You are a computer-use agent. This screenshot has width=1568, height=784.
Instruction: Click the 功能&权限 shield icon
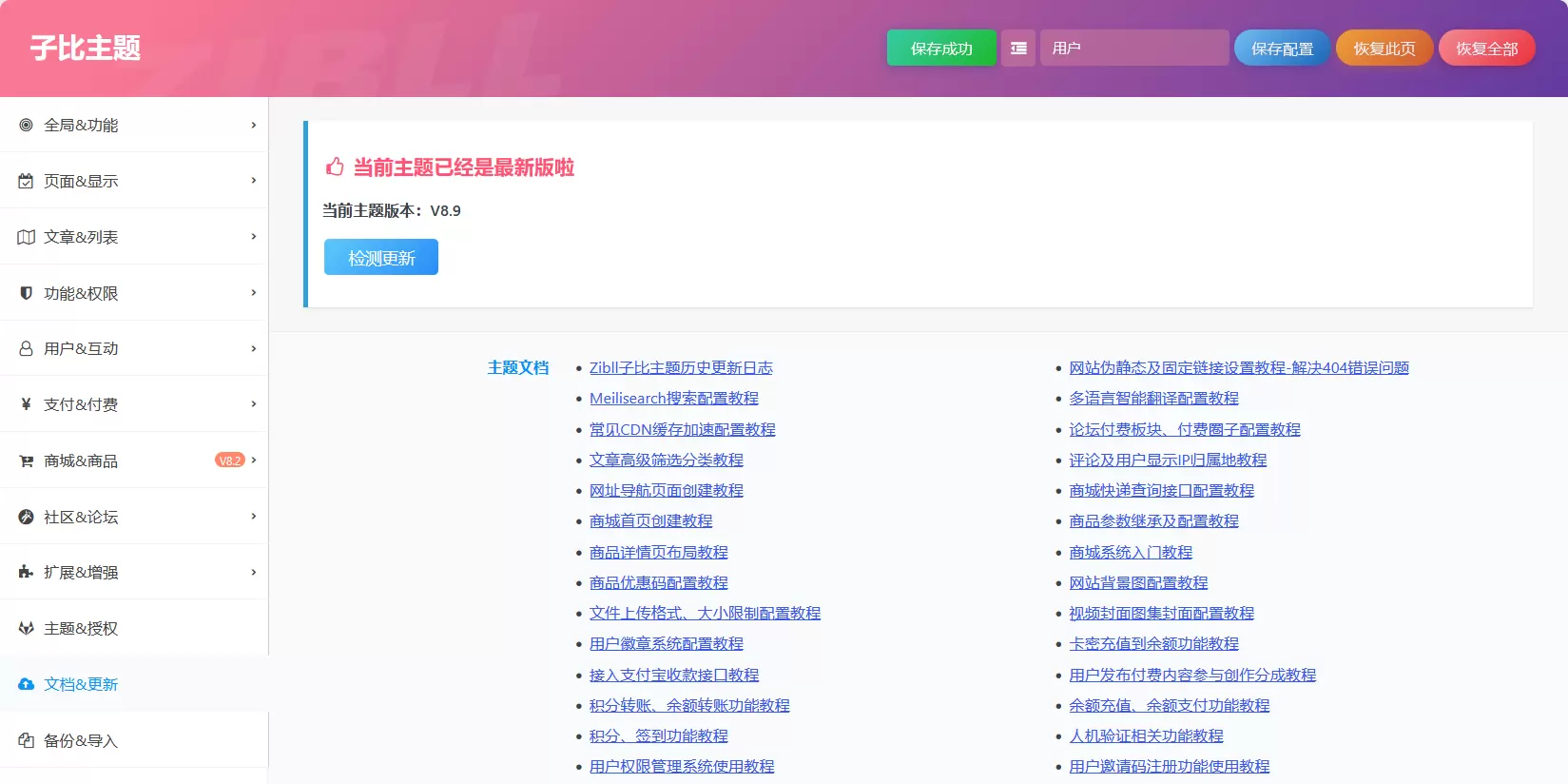pyautogui.click(x=26, y=293)
